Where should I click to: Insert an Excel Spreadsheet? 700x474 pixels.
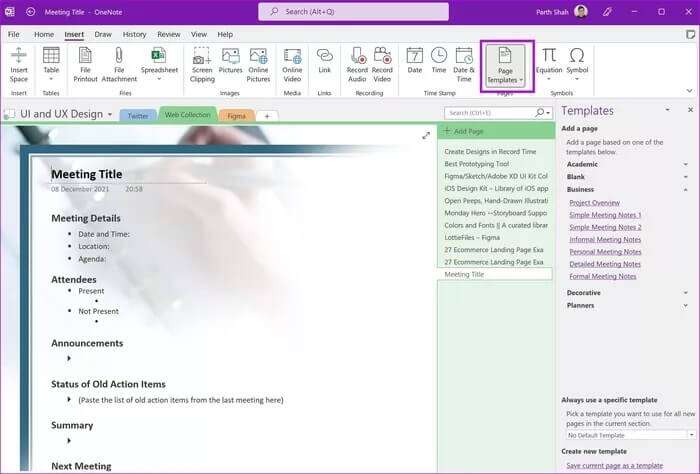click(159, 64)
